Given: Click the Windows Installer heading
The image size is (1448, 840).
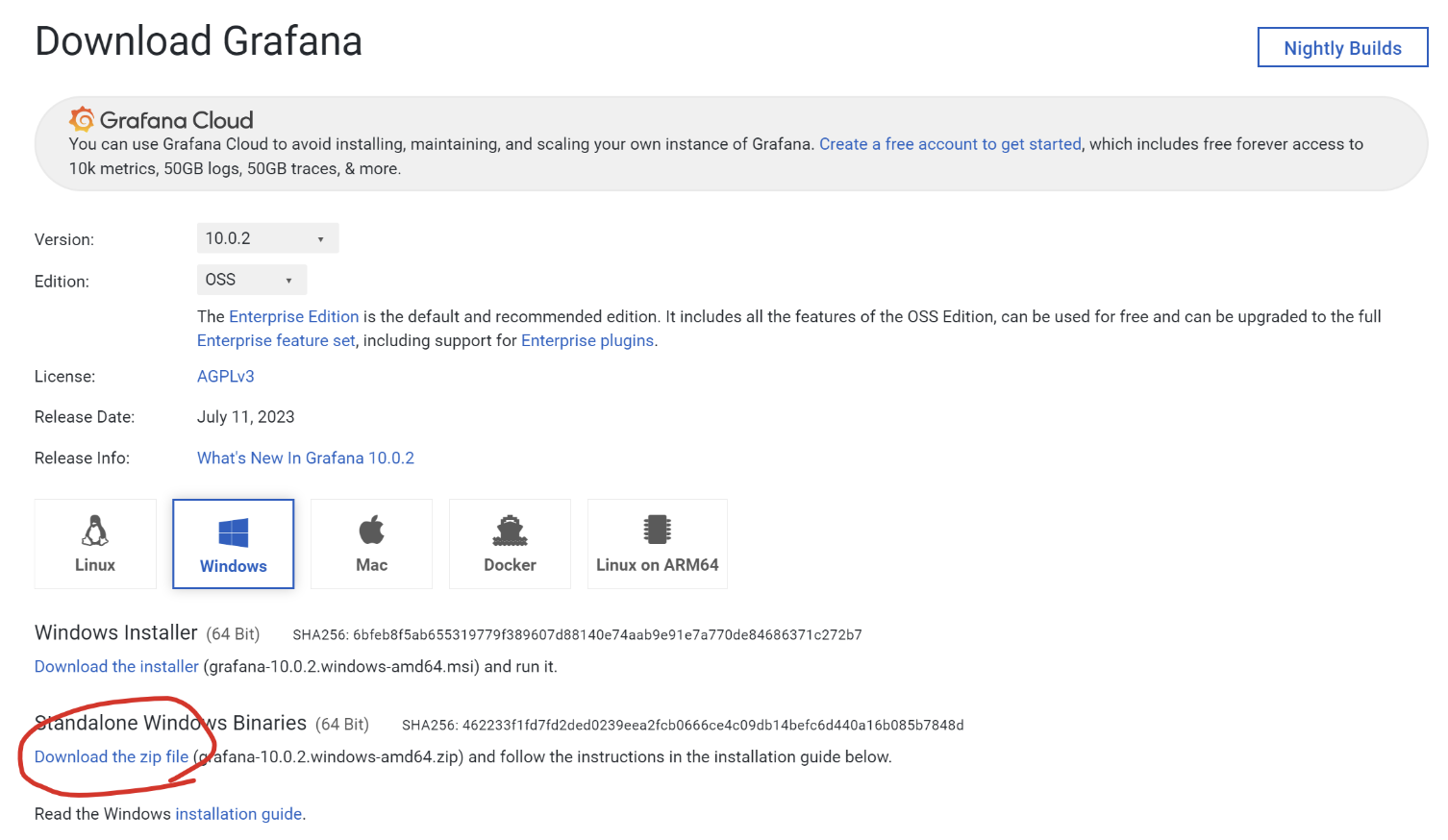Looking at the screenshot, I should [x=116, y=633].
